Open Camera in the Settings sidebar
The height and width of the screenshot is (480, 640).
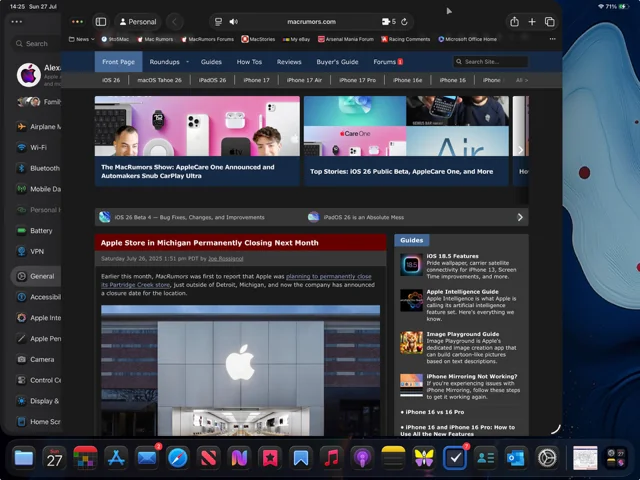pos(38,359)
